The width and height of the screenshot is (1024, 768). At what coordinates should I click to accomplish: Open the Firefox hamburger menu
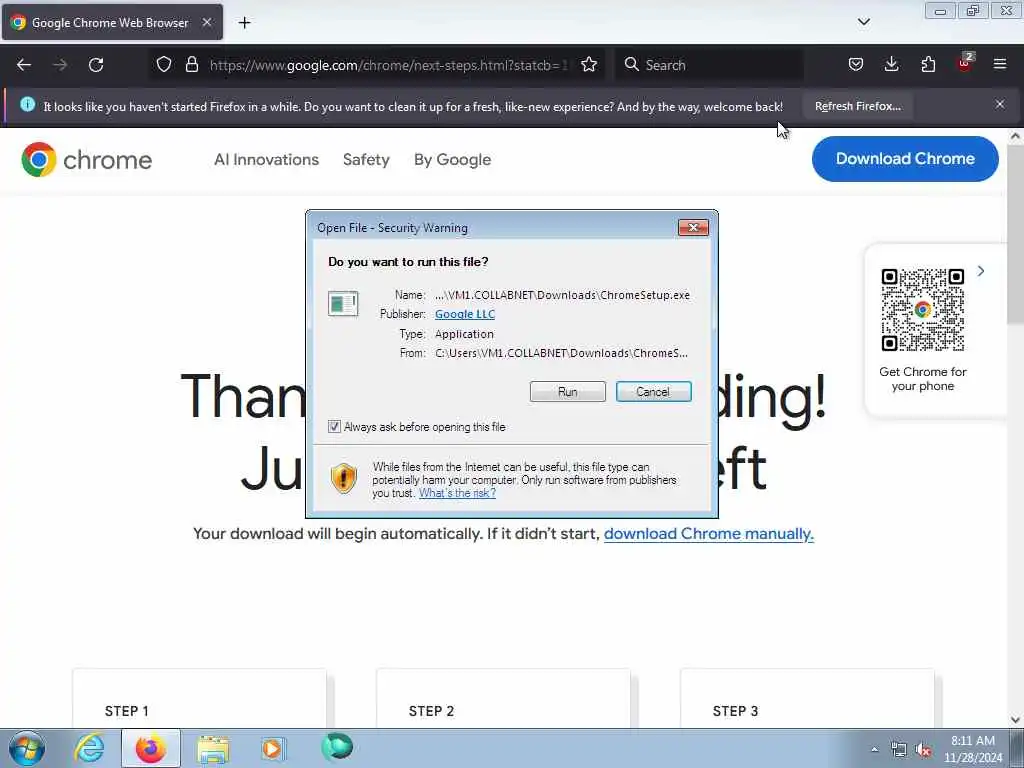click(x=1000, y=64)
